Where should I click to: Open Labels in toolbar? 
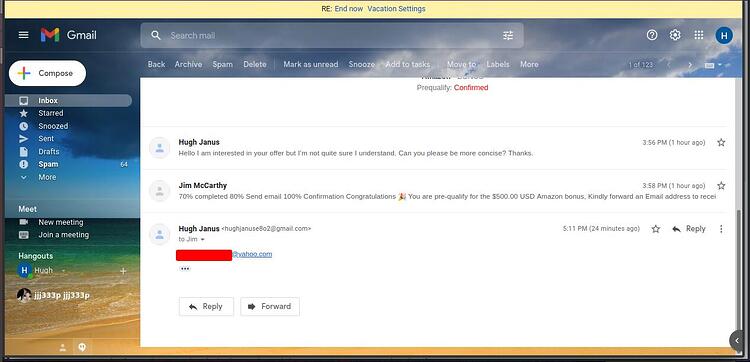coord(498,64)
